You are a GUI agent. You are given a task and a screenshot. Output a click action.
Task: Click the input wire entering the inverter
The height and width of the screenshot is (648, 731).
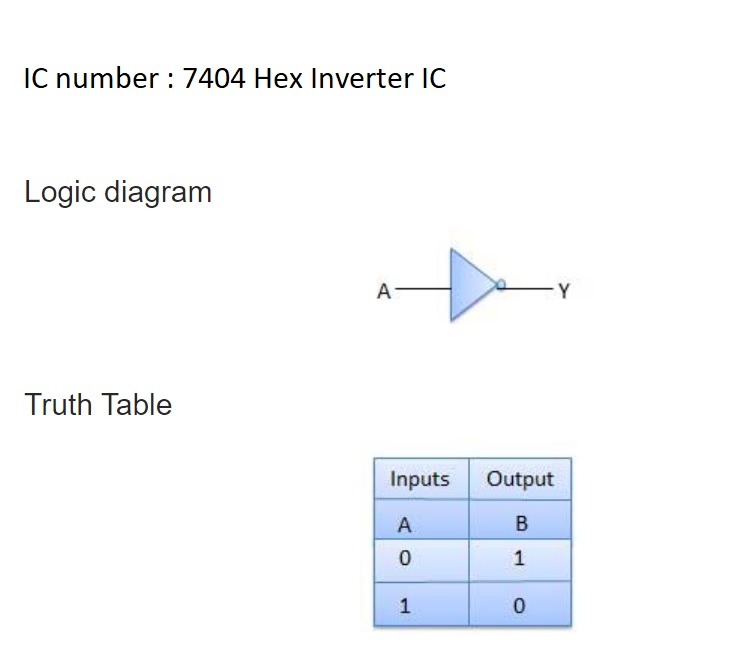[x=421, y=289]
